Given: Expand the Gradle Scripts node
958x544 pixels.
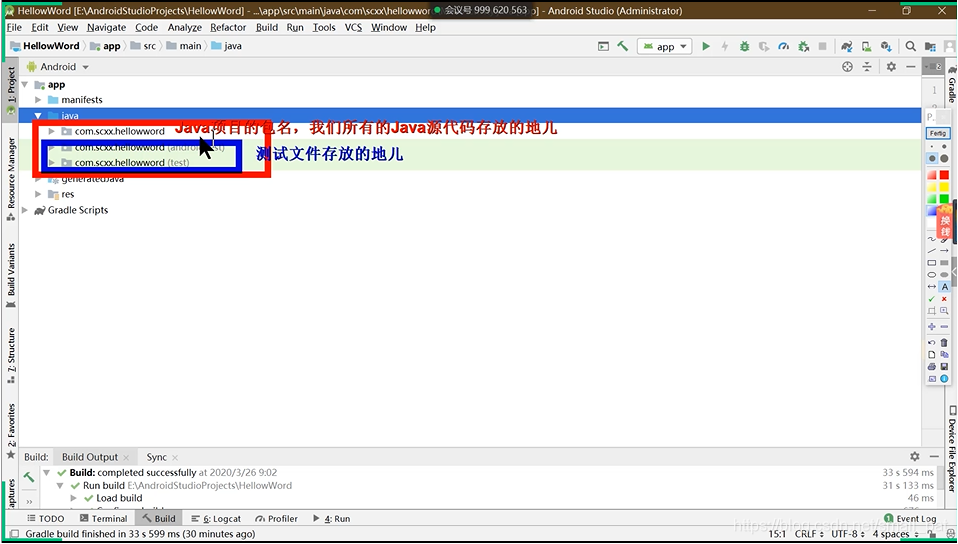Looking at the screenshot, I should [24, 210].
